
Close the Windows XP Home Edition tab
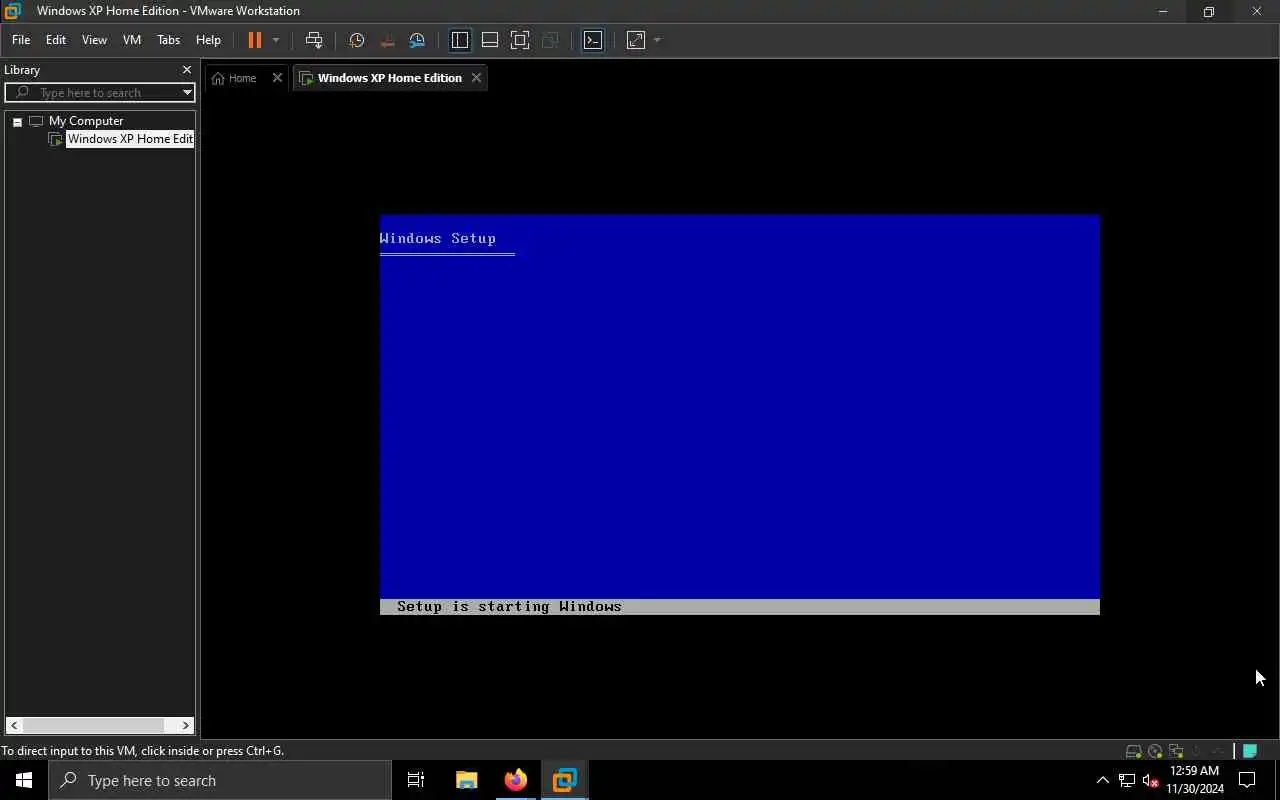[476, 78]
